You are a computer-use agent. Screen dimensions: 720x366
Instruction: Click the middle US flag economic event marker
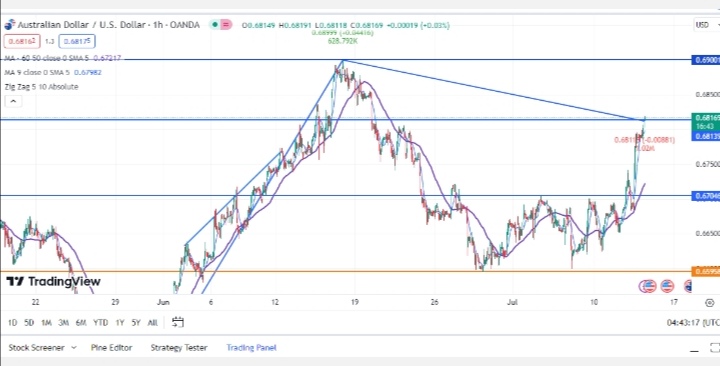coord(667,287)
